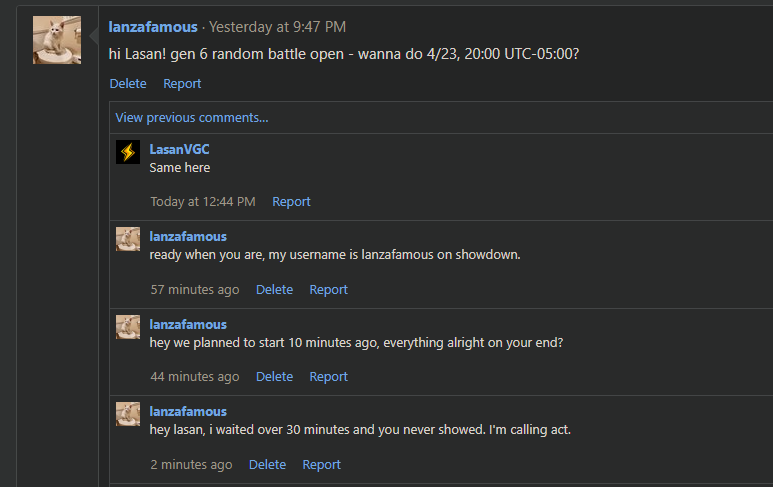The height and width of the screenshot is (487, 773).
Task: Report the comment posted 57 minutes ago
Action: (328, 290)
